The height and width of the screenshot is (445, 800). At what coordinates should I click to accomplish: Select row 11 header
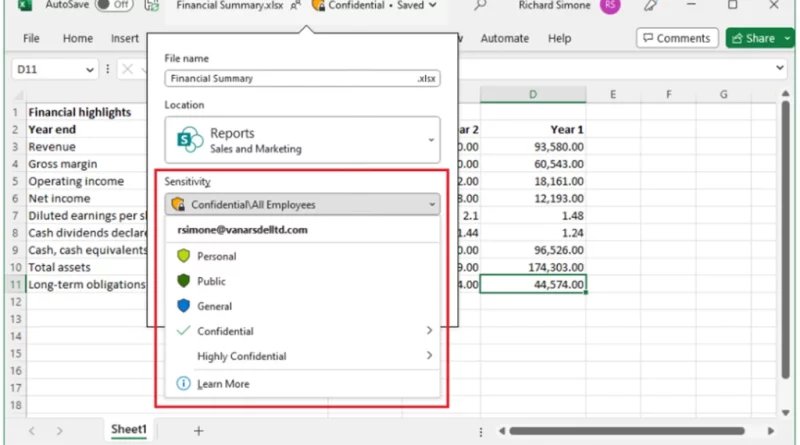point(16,285)
